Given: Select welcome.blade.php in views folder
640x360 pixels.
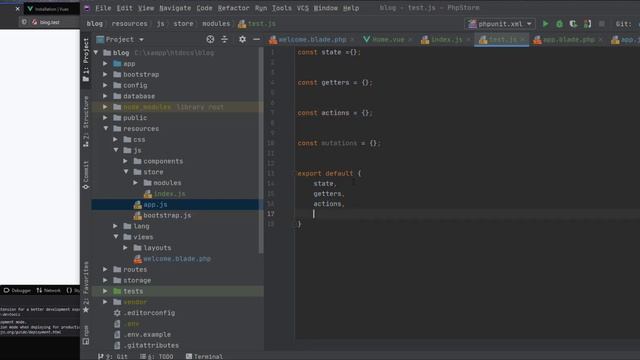Looking at the screenshot, I should [177, 259].
